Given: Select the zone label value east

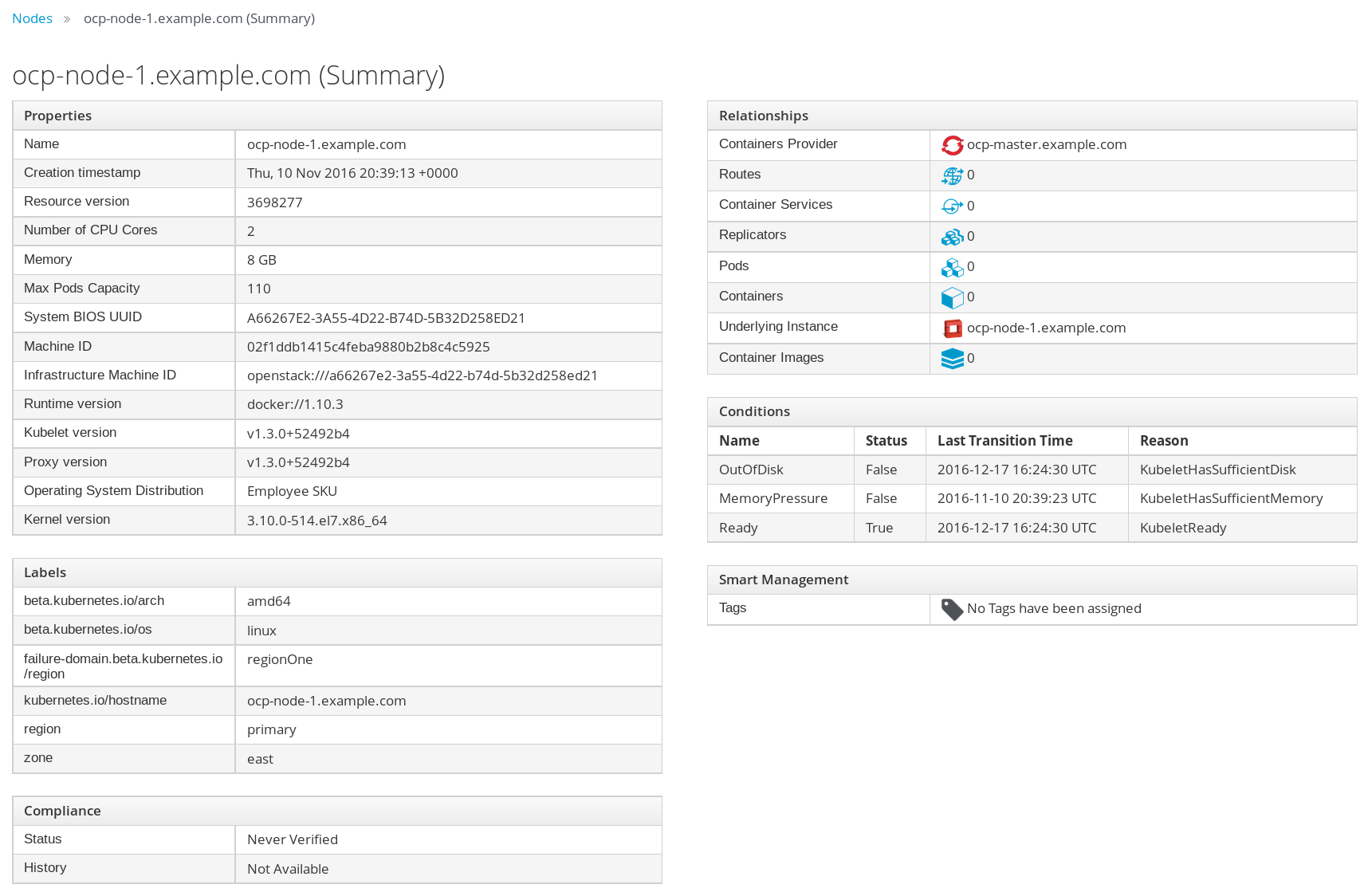Looking at the screenshot, I should (x=260, y=758).
